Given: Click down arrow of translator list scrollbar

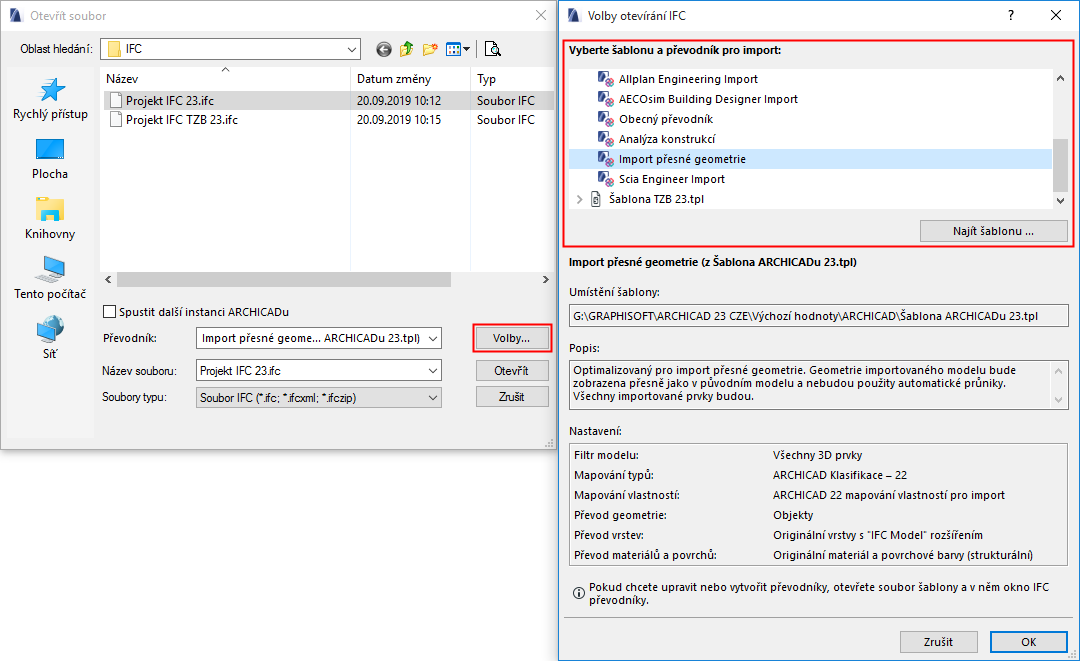Looking at the screenshot, I should (x=1060, y=200).
